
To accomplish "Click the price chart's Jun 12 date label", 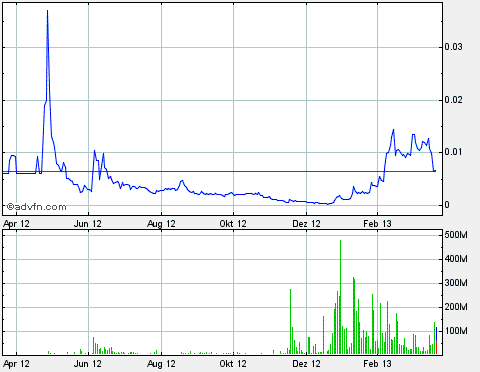I will [x=88, y=223].
